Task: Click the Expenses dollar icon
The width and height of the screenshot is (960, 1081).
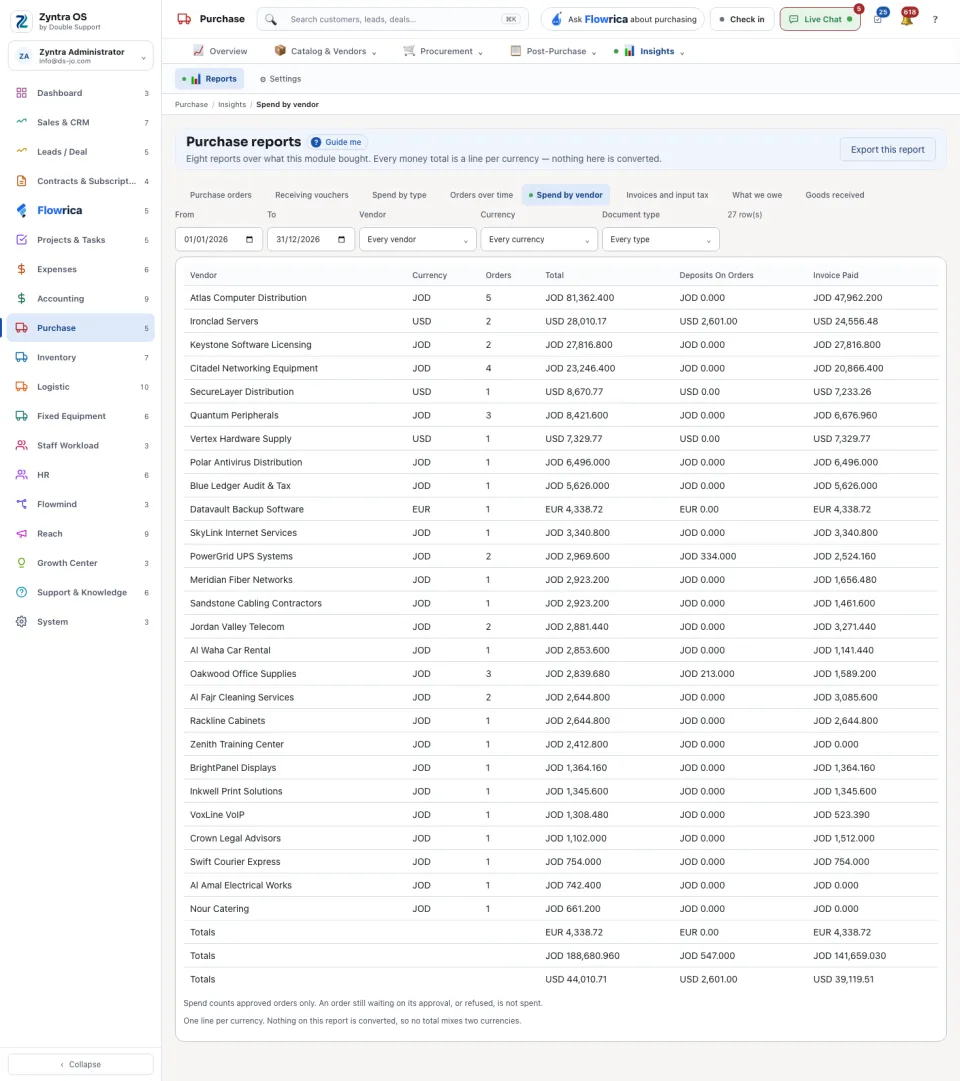Action: tap(21, 269)
